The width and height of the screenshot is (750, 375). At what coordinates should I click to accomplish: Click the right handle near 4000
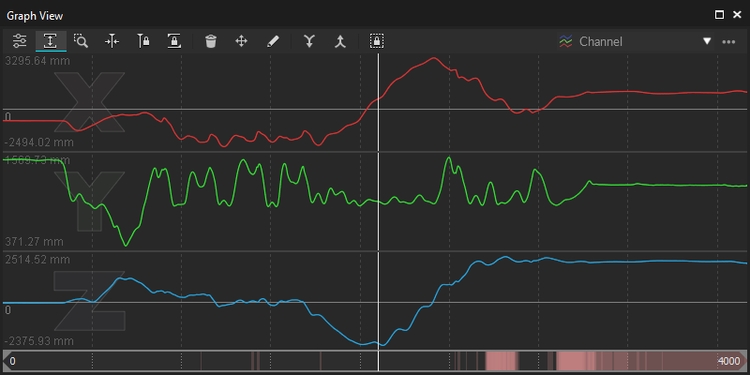tap(743, 361)
